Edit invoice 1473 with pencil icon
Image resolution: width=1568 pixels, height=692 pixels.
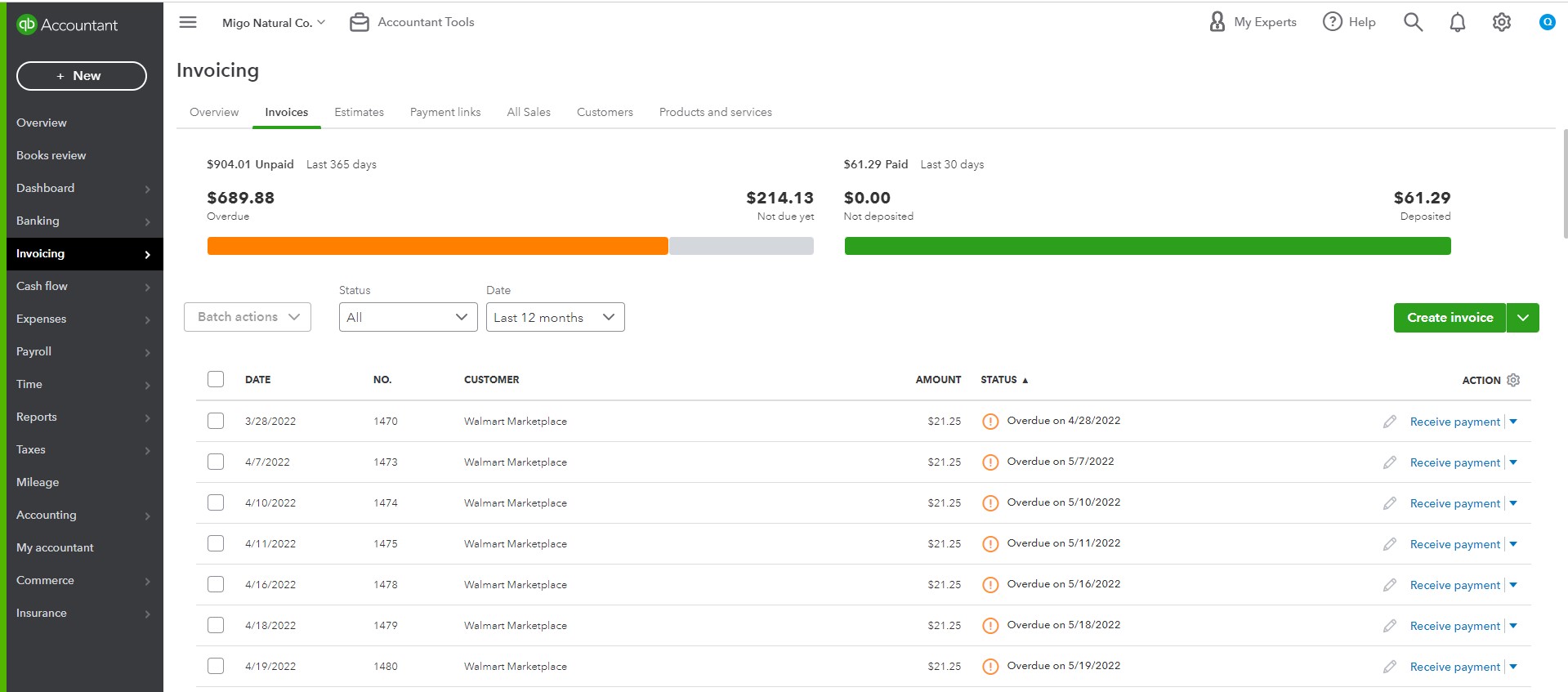pyautogui.click(x=1389, y=462)
